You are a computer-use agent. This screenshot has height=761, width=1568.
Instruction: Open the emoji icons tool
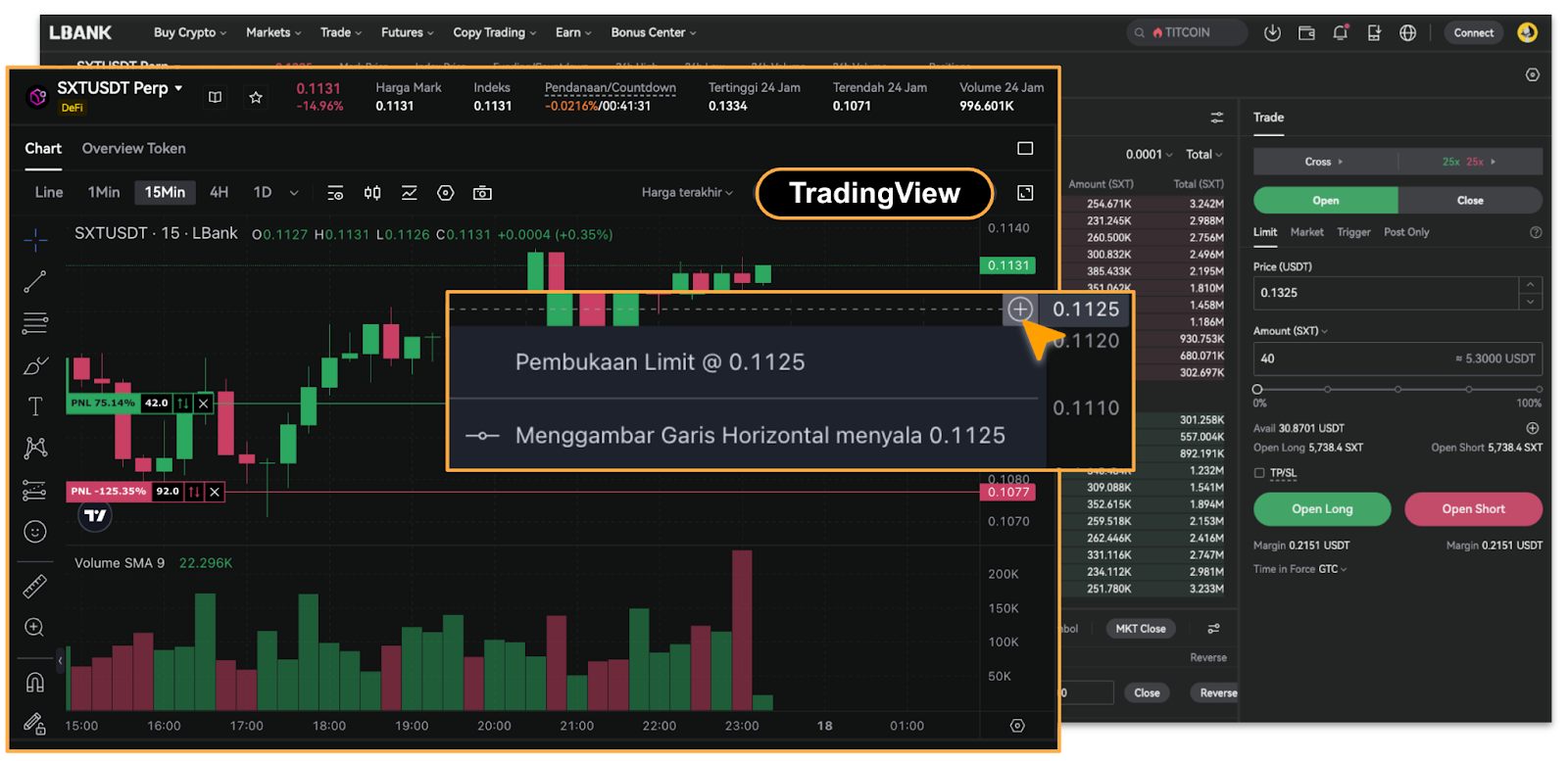coord(35,532)
